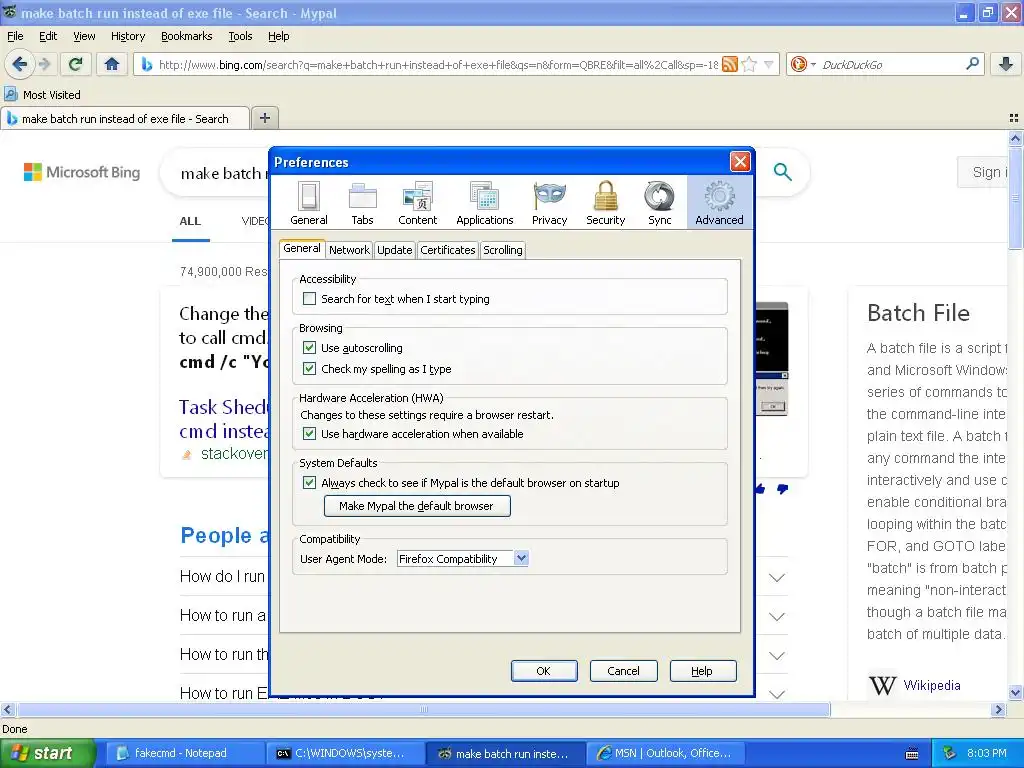1024x768 pixels.
Task: Bookmark this page with the star icon
Action: pyautogui.click(x=750, y=64)
